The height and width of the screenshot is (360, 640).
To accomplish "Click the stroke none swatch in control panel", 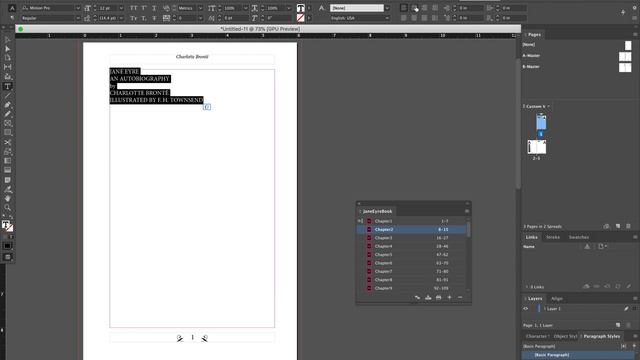I will pos(300,18).
